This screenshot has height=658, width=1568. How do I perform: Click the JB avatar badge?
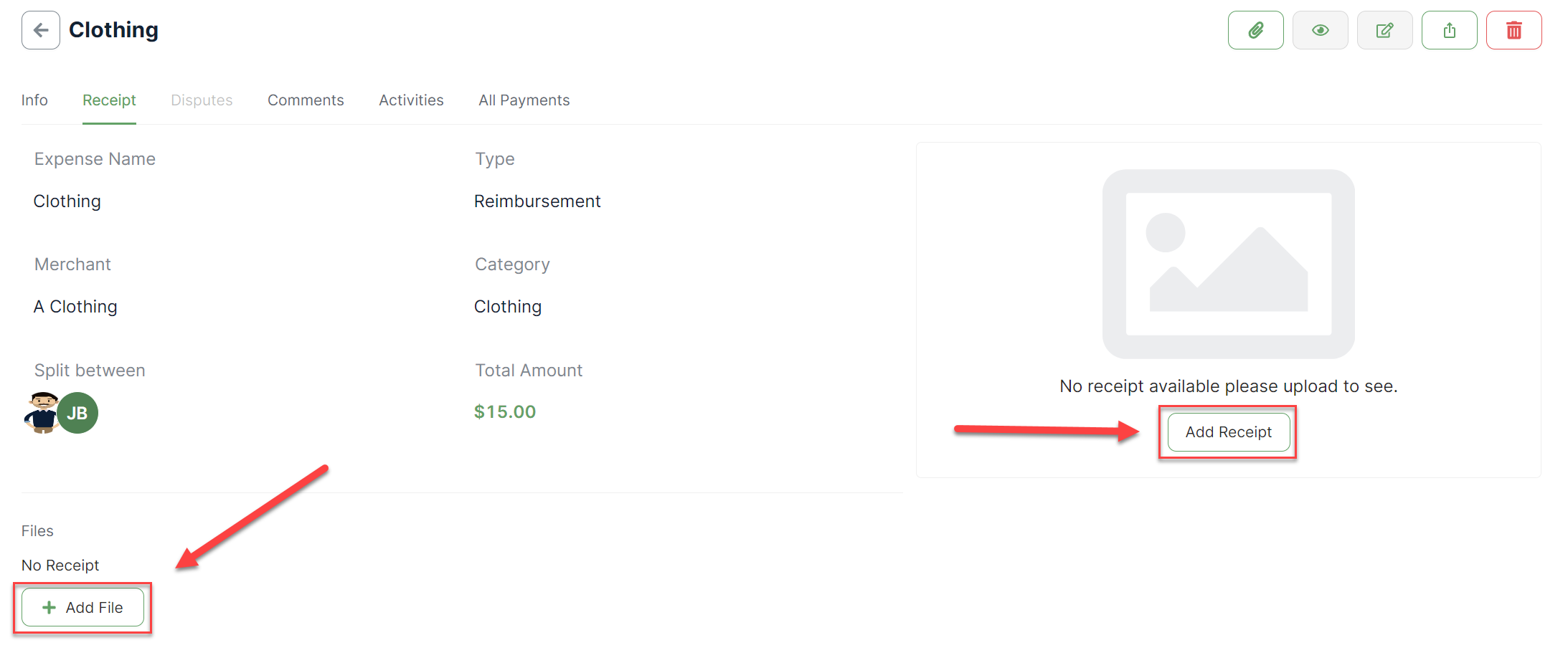pos(78,413)
